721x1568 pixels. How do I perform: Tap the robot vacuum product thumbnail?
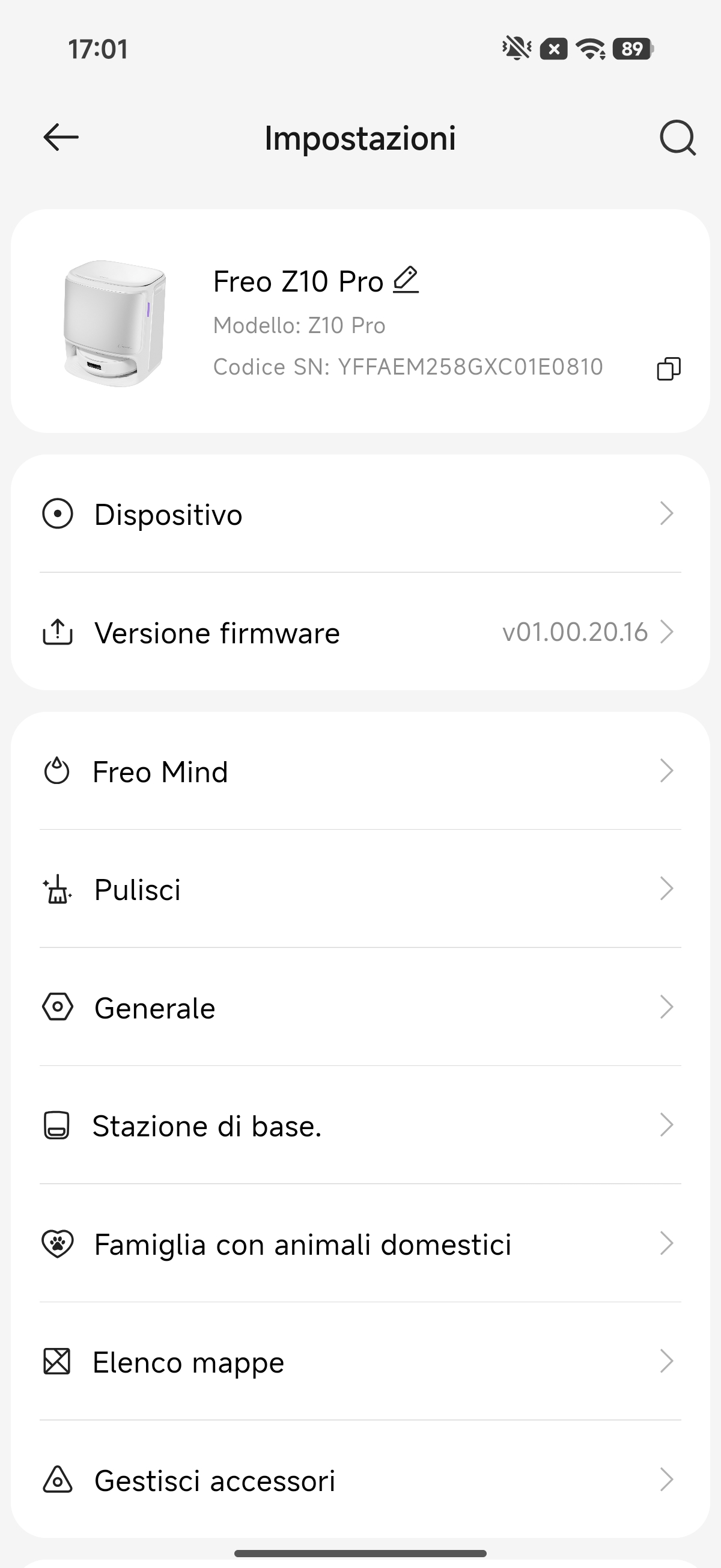pyautogui.click(x=114, y=323)
